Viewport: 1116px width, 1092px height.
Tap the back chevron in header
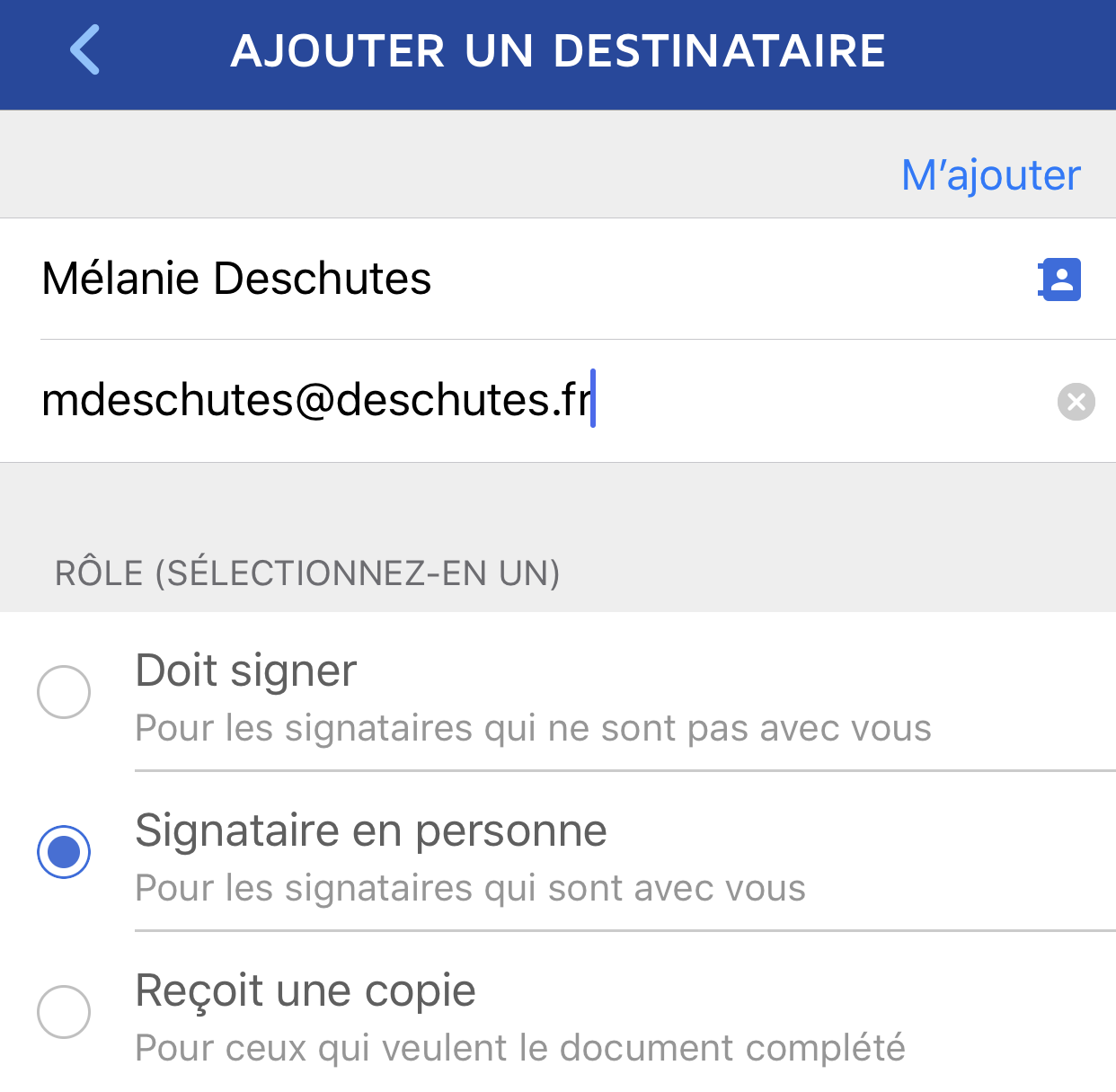[x=85, y=50]
